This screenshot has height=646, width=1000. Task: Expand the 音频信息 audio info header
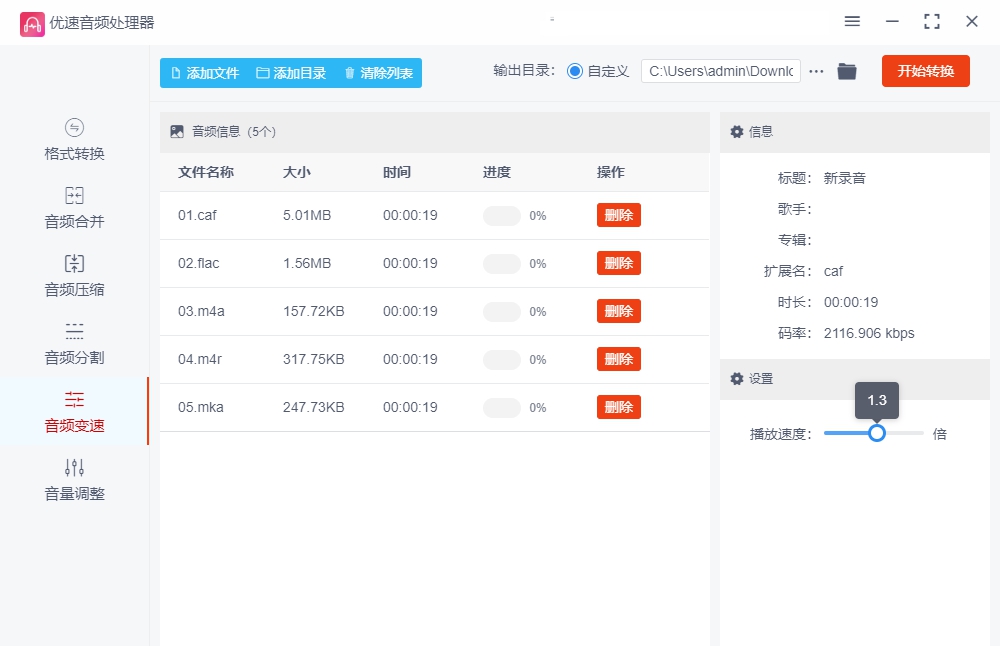(218, 131)
